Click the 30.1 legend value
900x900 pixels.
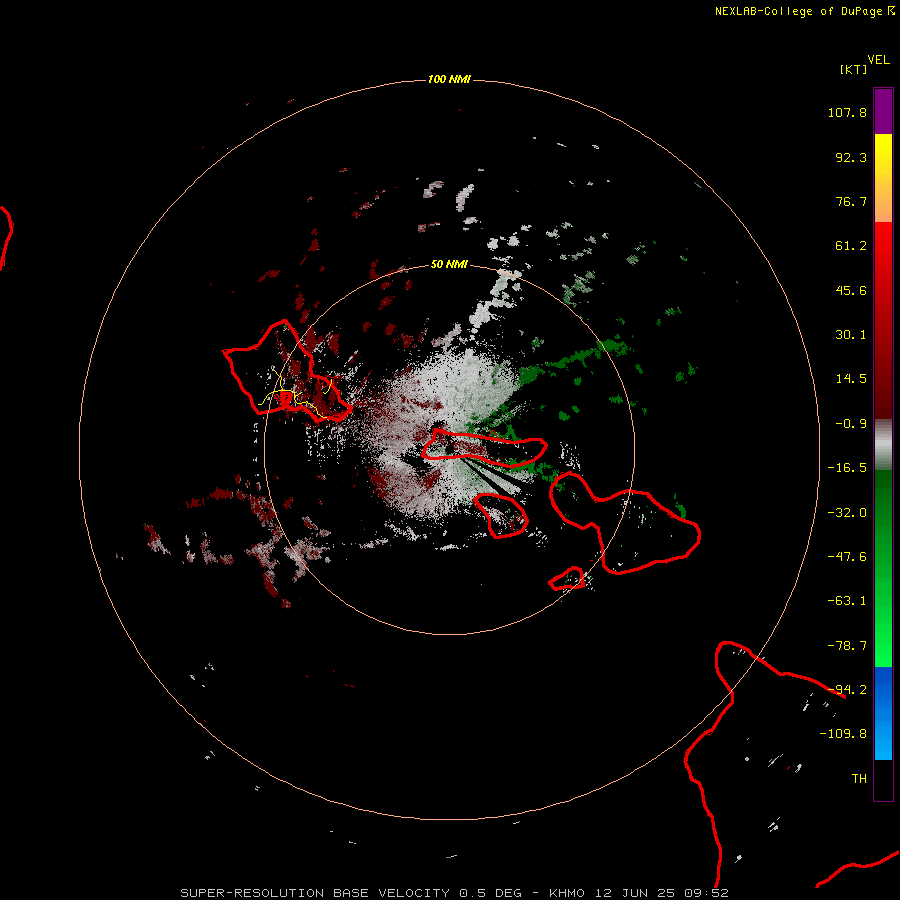(x=851, y=335)
